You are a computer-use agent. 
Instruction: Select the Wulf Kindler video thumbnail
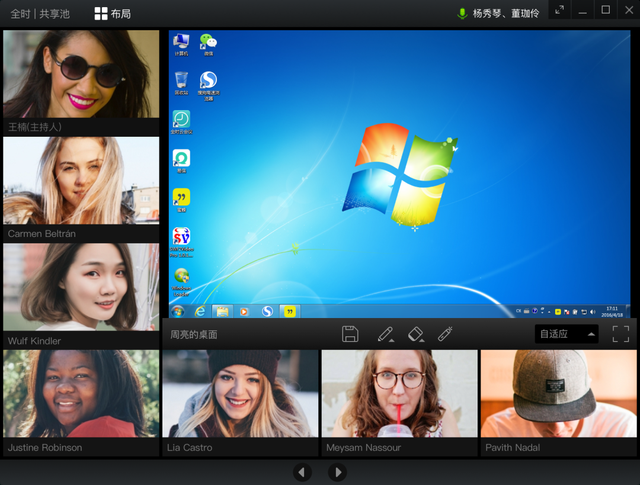pos(81,287)
